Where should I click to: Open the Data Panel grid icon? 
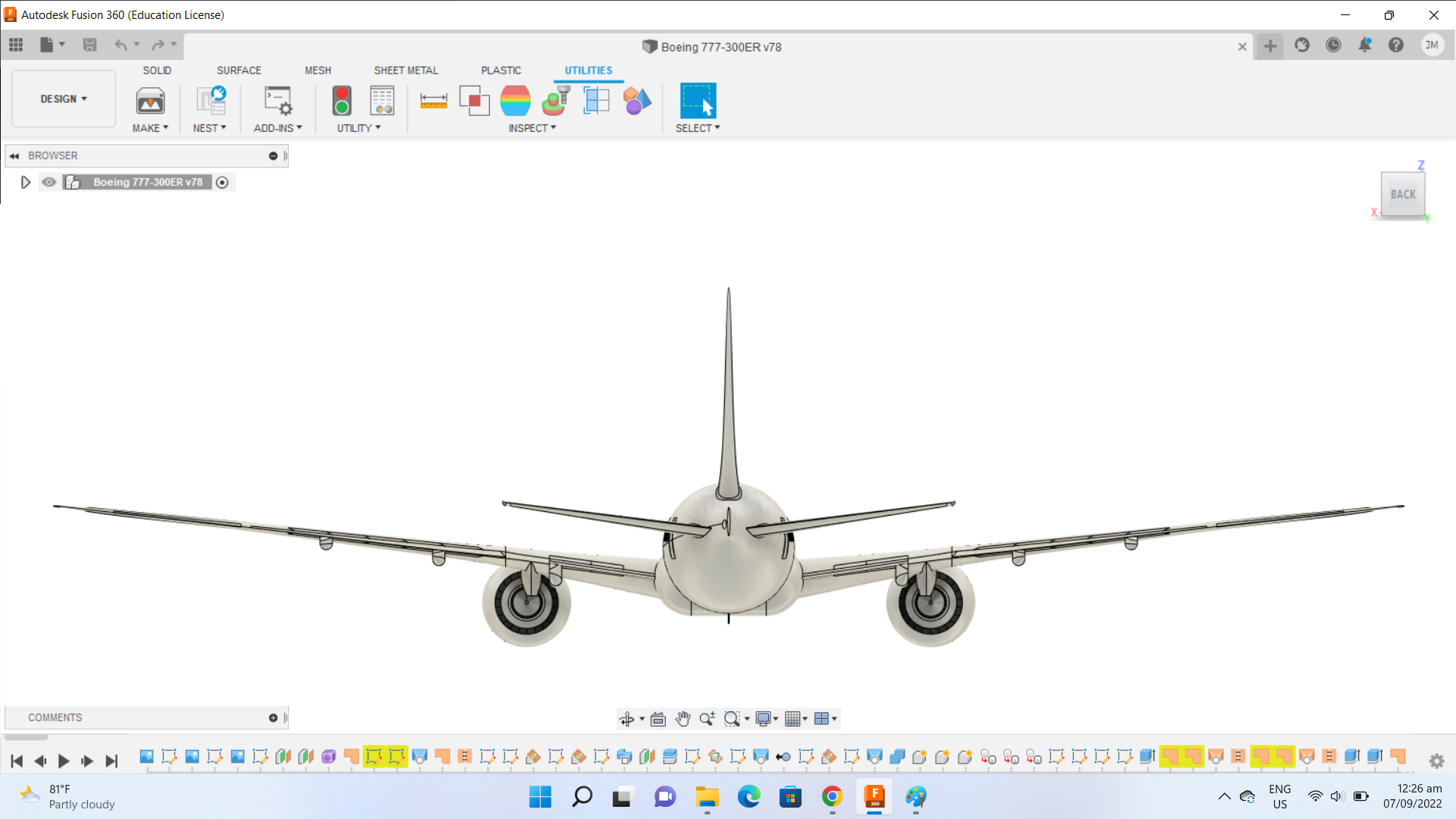click(16, 45)
